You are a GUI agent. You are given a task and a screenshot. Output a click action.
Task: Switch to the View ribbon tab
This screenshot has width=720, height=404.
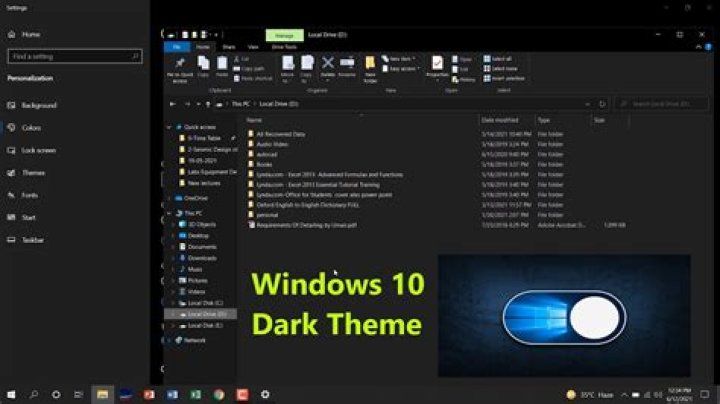tap(253, 47)
